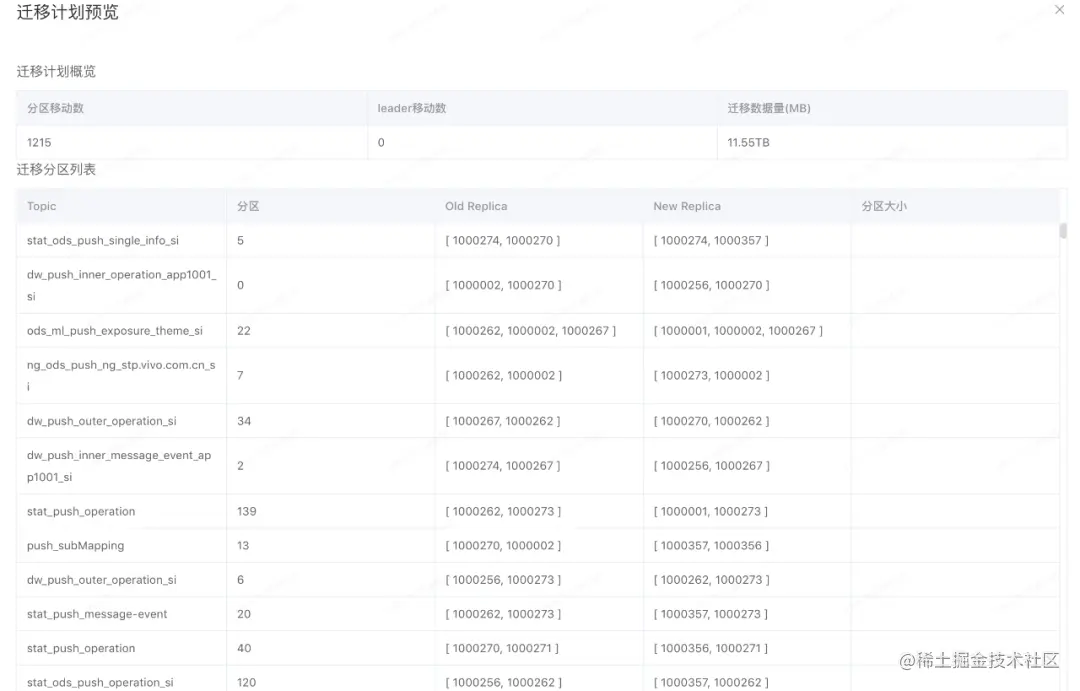Close the migration plan preview dialog
Image resolution: width=1080 pixels, height=691 pixels.
point(1059,10)
